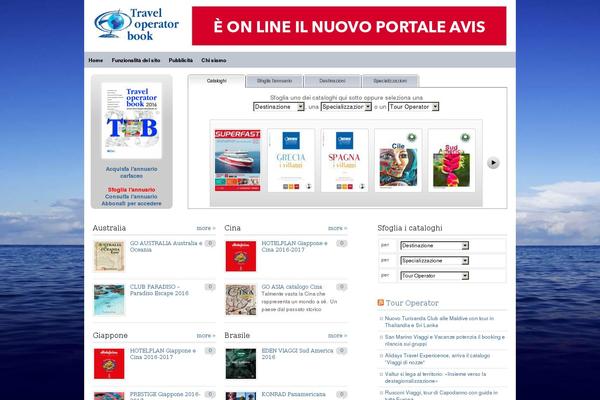Viewport: 600px width, 400px height.
Task: Click more link next to Cina
Action: pyautogui.click(x=338, y=228)
